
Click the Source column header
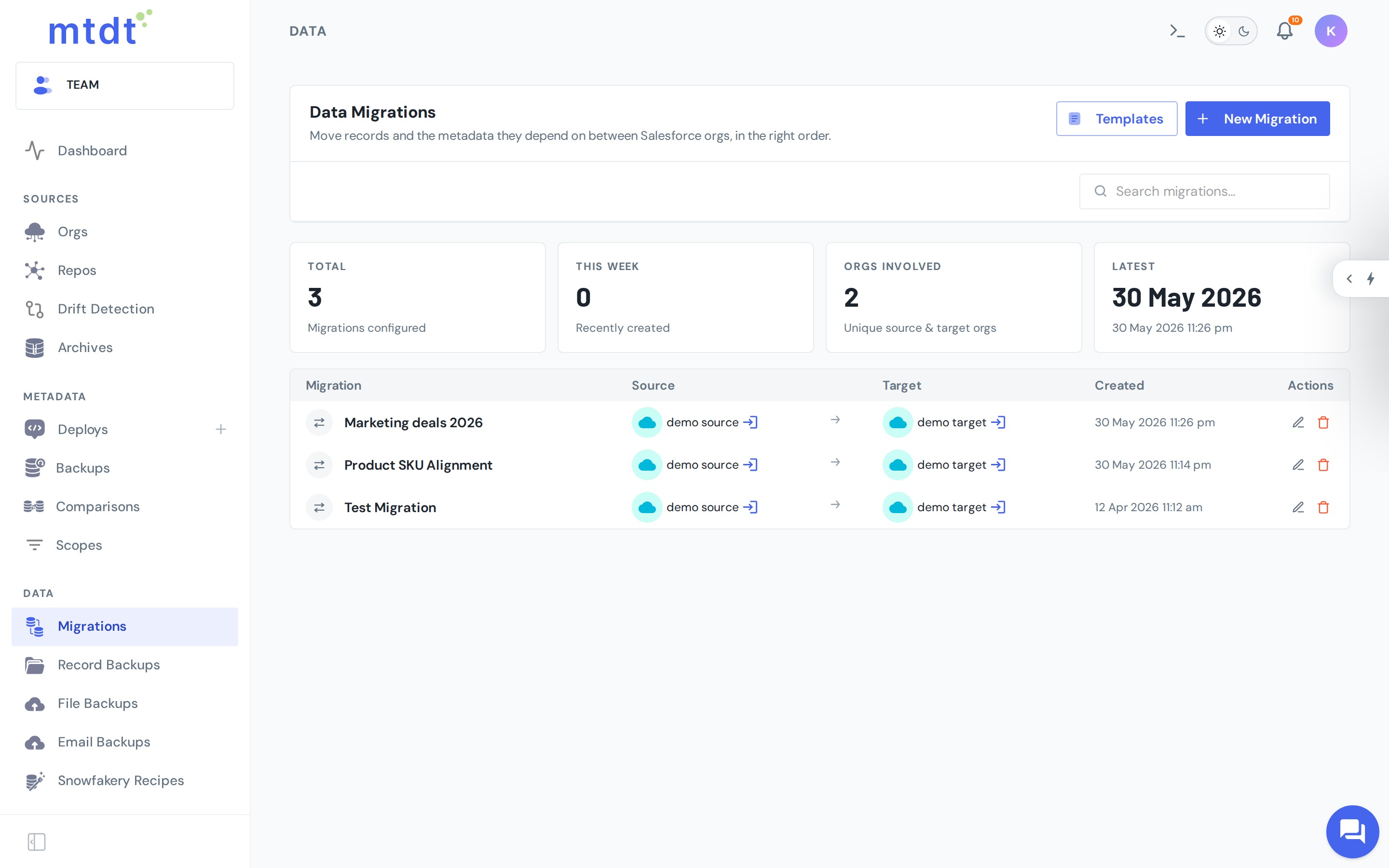[653, 385]
